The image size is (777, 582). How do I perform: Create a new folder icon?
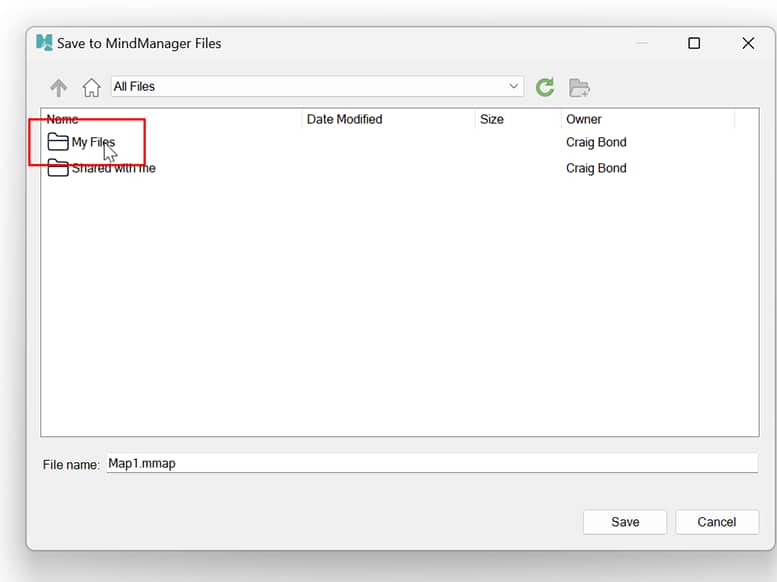click(x=579, y=88)
